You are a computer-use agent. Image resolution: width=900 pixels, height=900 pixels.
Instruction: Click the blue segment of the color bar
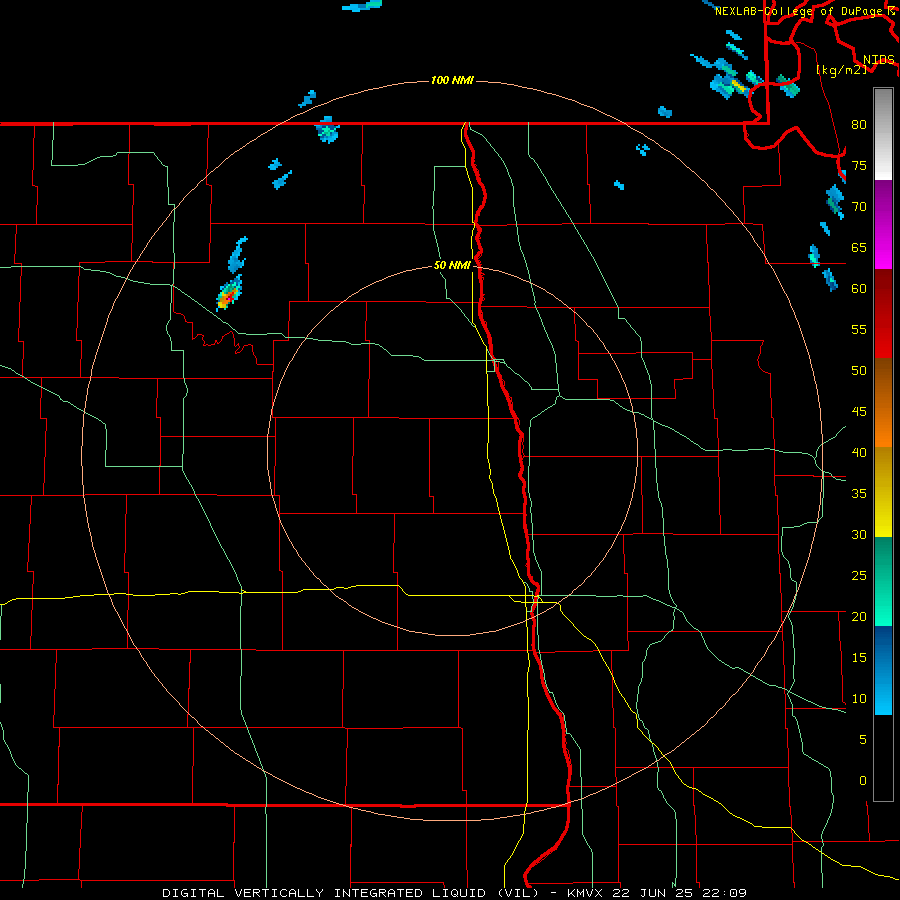point(883,670)
